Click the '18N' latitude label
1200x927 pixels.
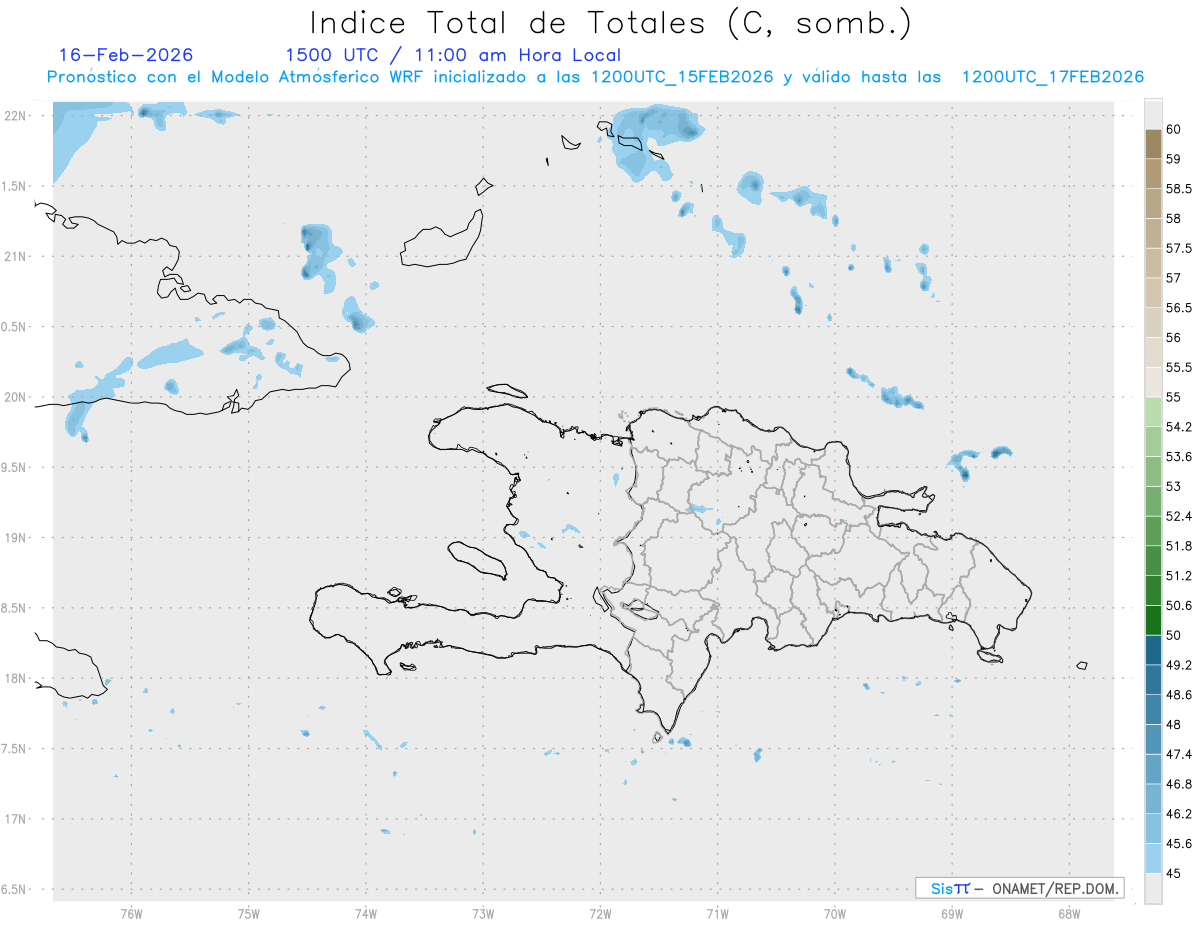[x=16, y=678]
